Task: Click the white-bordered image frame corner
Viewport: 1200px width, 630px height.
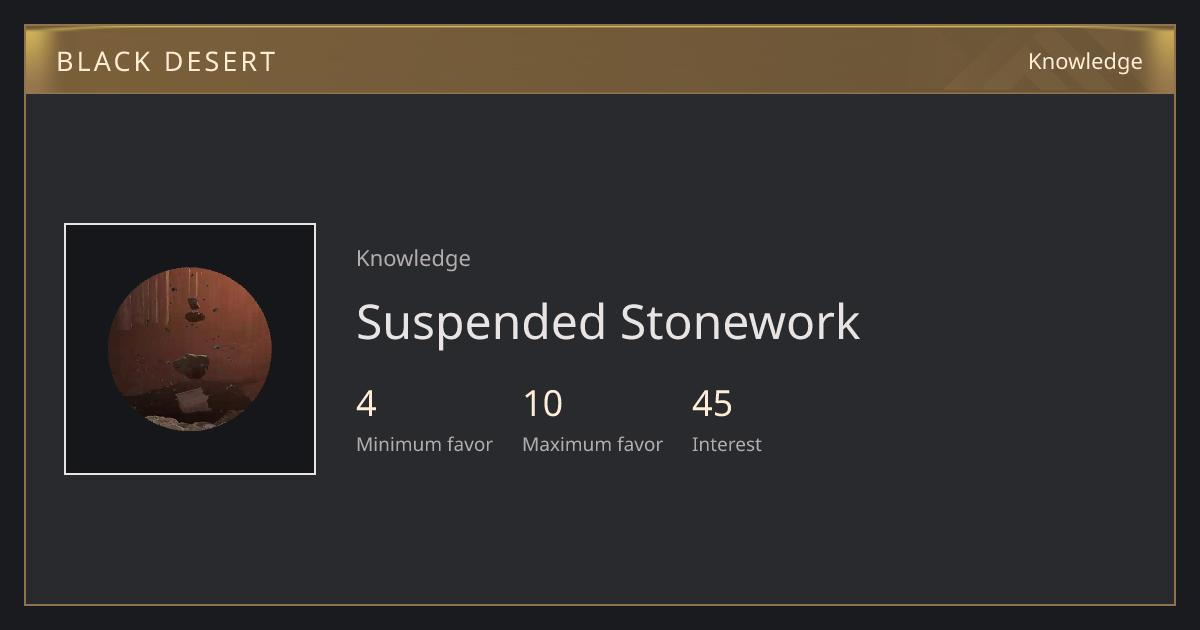Action: pos(67,226)
